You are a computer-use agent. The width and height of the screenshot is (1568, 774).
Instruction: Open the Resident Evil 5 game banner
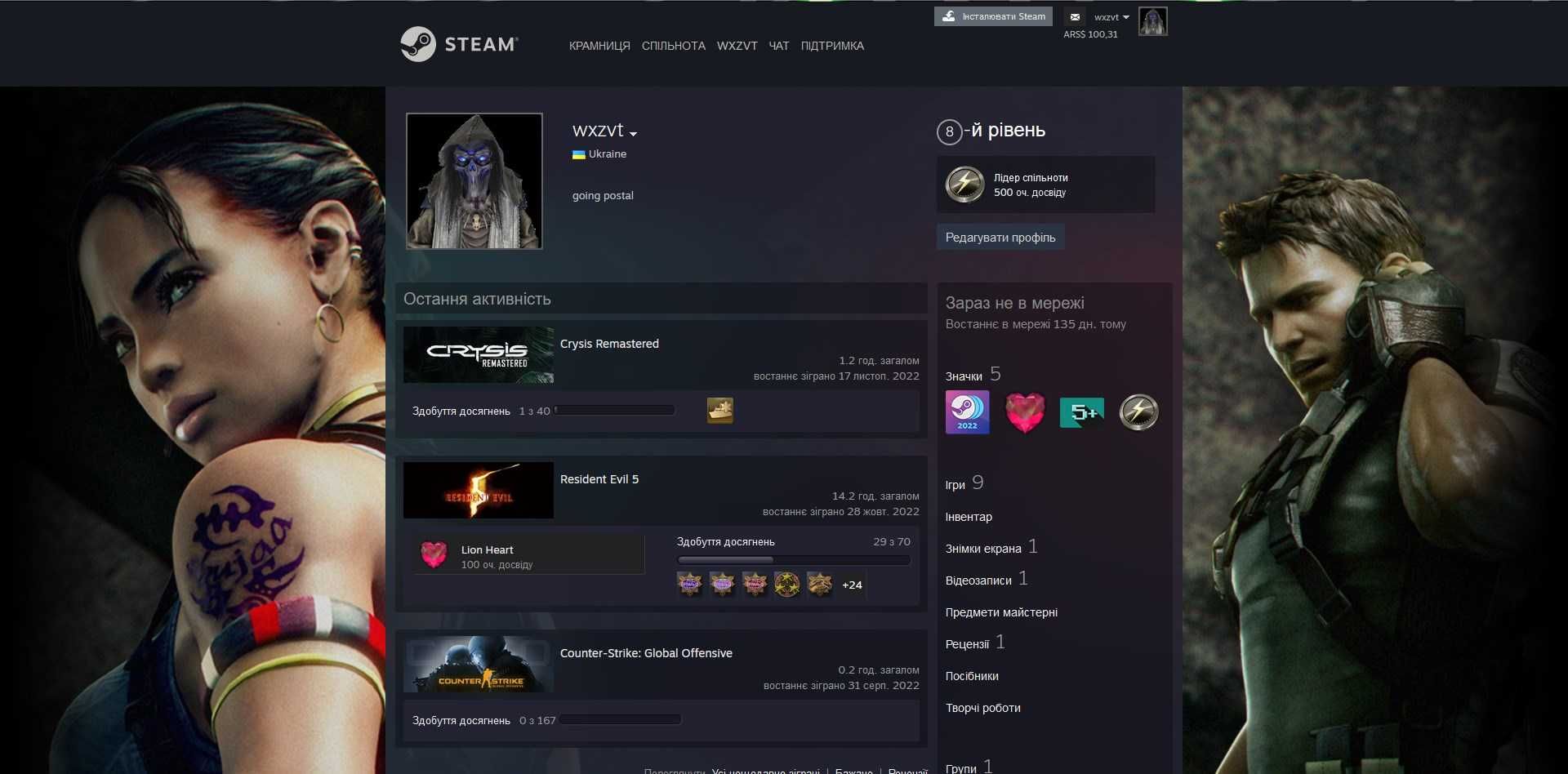pos(479,491)
